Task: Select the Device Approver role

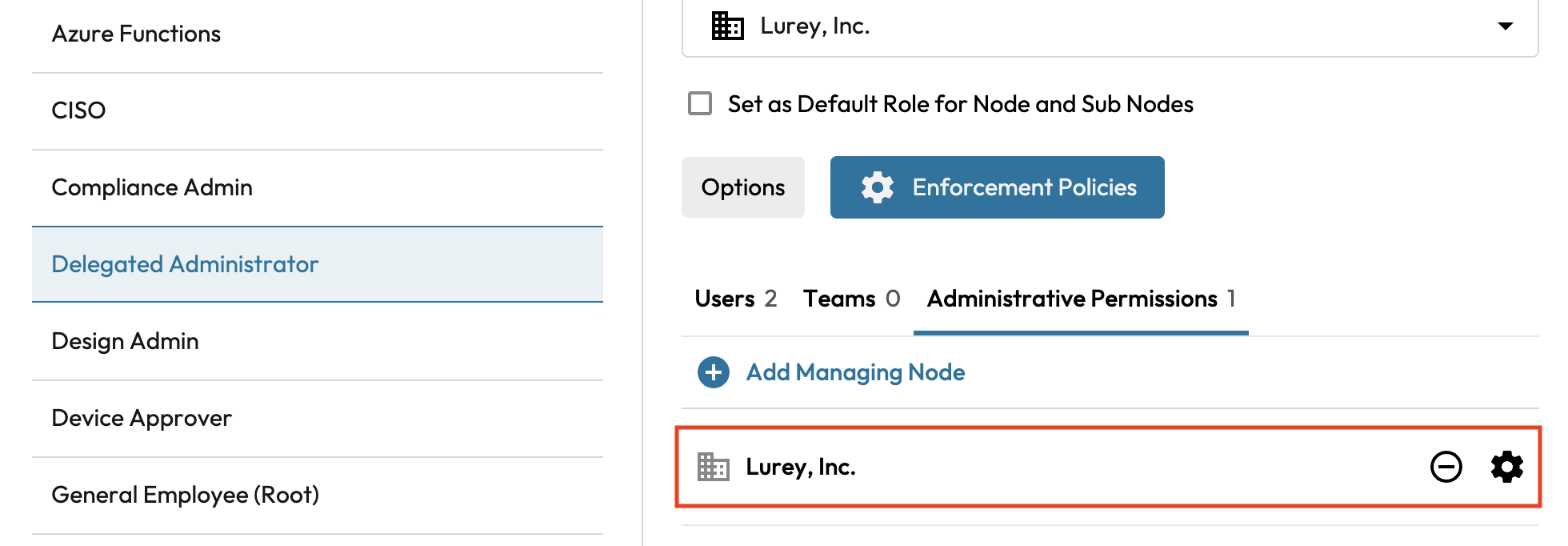Action: point(142,418)
